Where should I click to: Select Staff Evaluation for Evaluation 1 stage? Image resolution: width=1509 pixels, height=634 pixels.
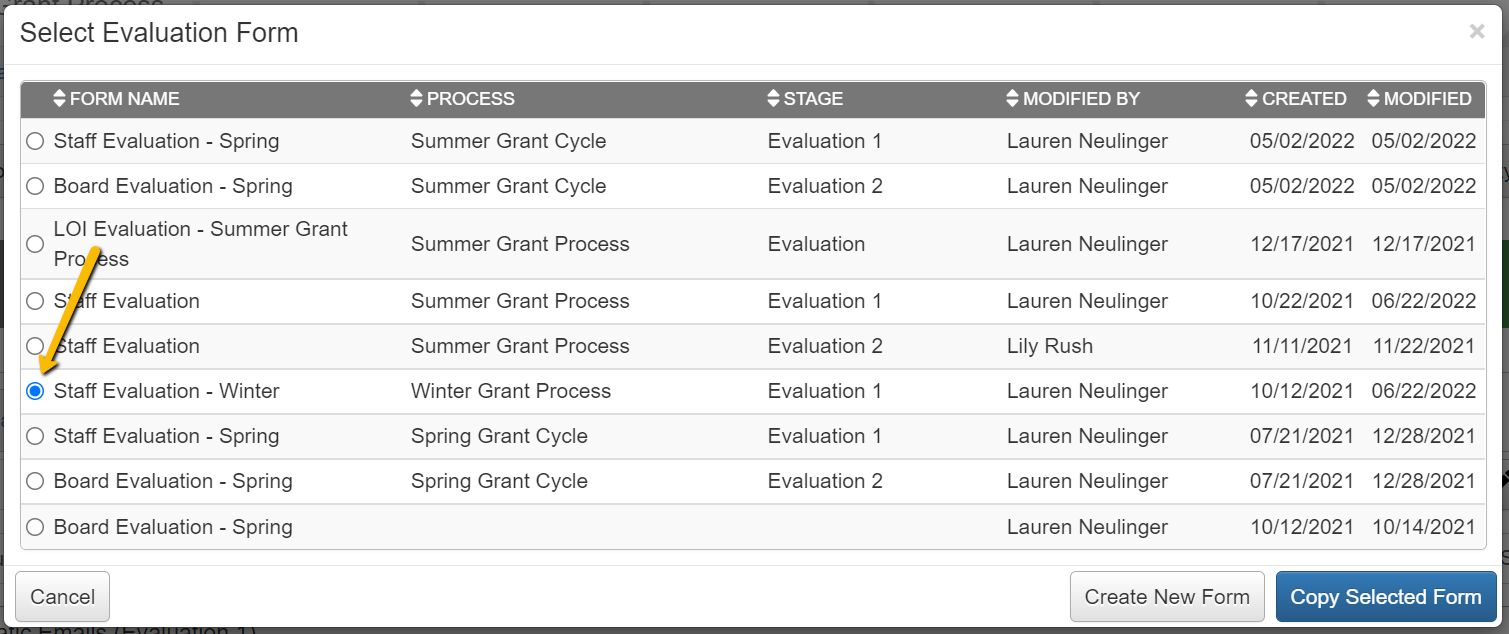pos(35,301)
